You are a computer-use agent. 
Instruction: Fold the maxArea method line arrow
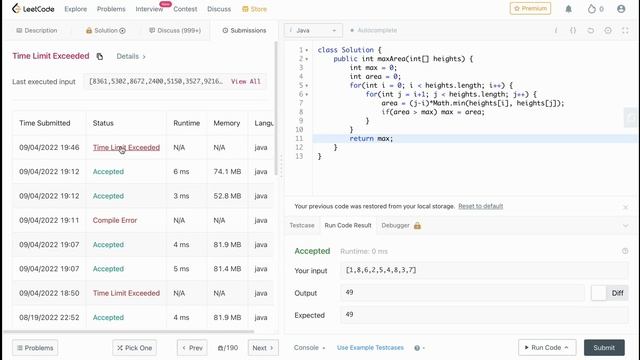(x=307, y=59)
